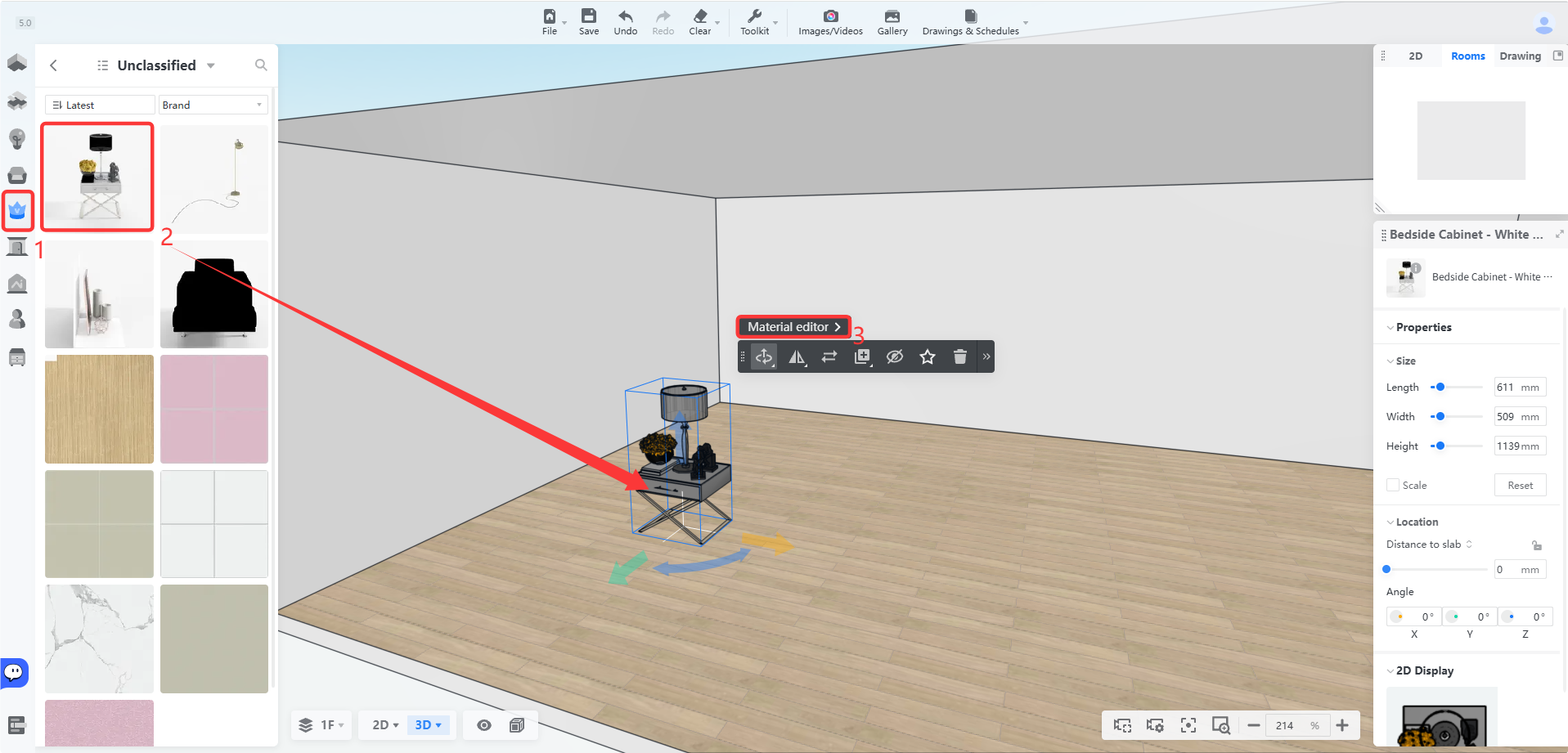Zoom out with the minus button
The width and height of the screenshot is (1568, 753).
click(x=1253, y=725)
